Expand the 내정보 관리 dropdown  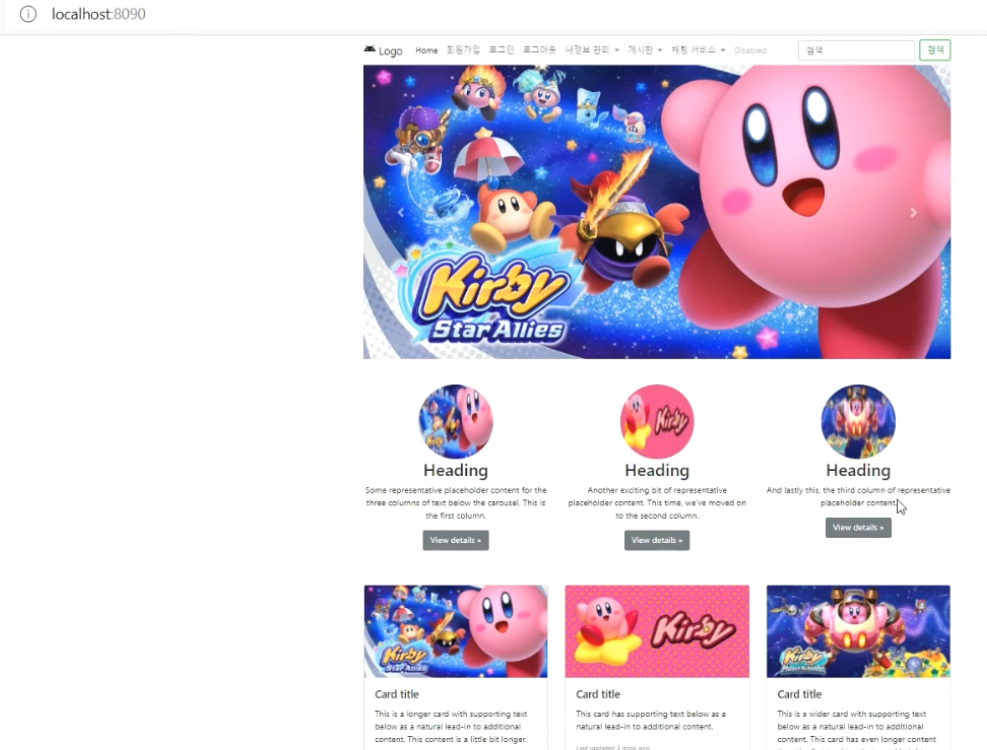[x=592, y=50]
